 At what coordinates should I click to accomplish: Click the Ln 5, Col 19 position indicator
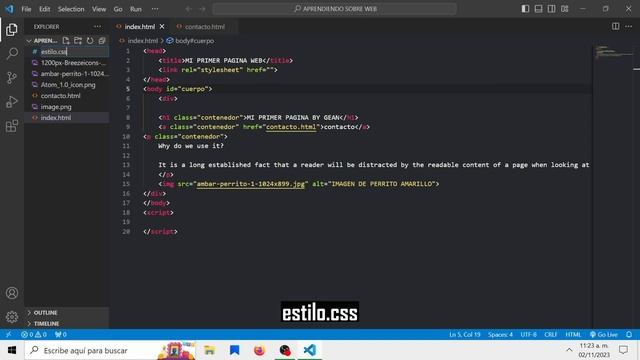coord(464,334)
